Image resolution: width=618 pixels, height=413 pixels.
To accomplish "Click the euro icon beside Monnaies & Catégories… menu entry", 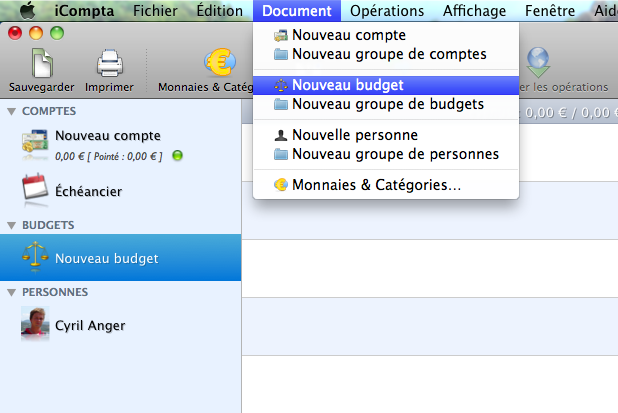I will [281, 184].
